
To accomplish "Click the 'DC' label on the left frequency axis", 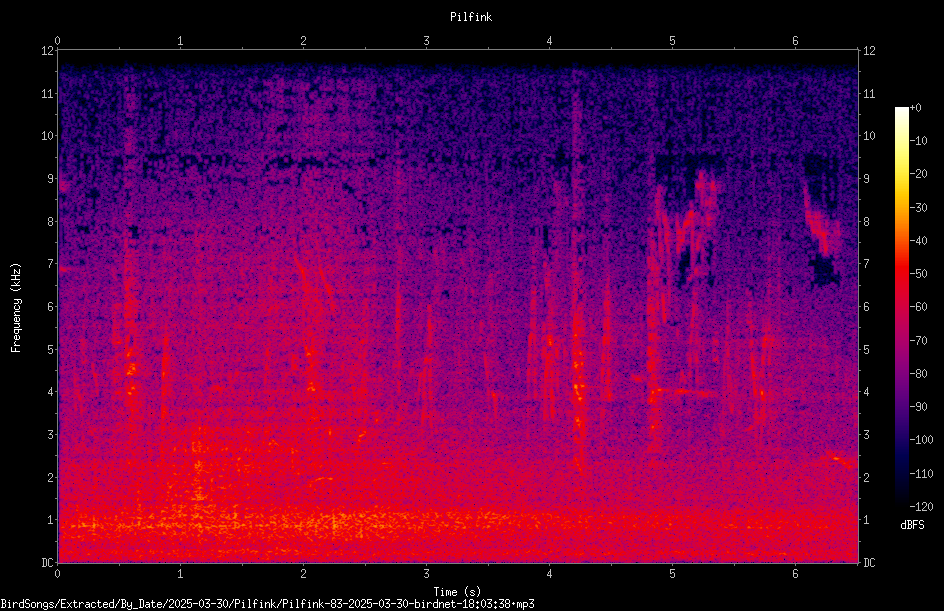I will pyautogui.click(x=48, y=563).
